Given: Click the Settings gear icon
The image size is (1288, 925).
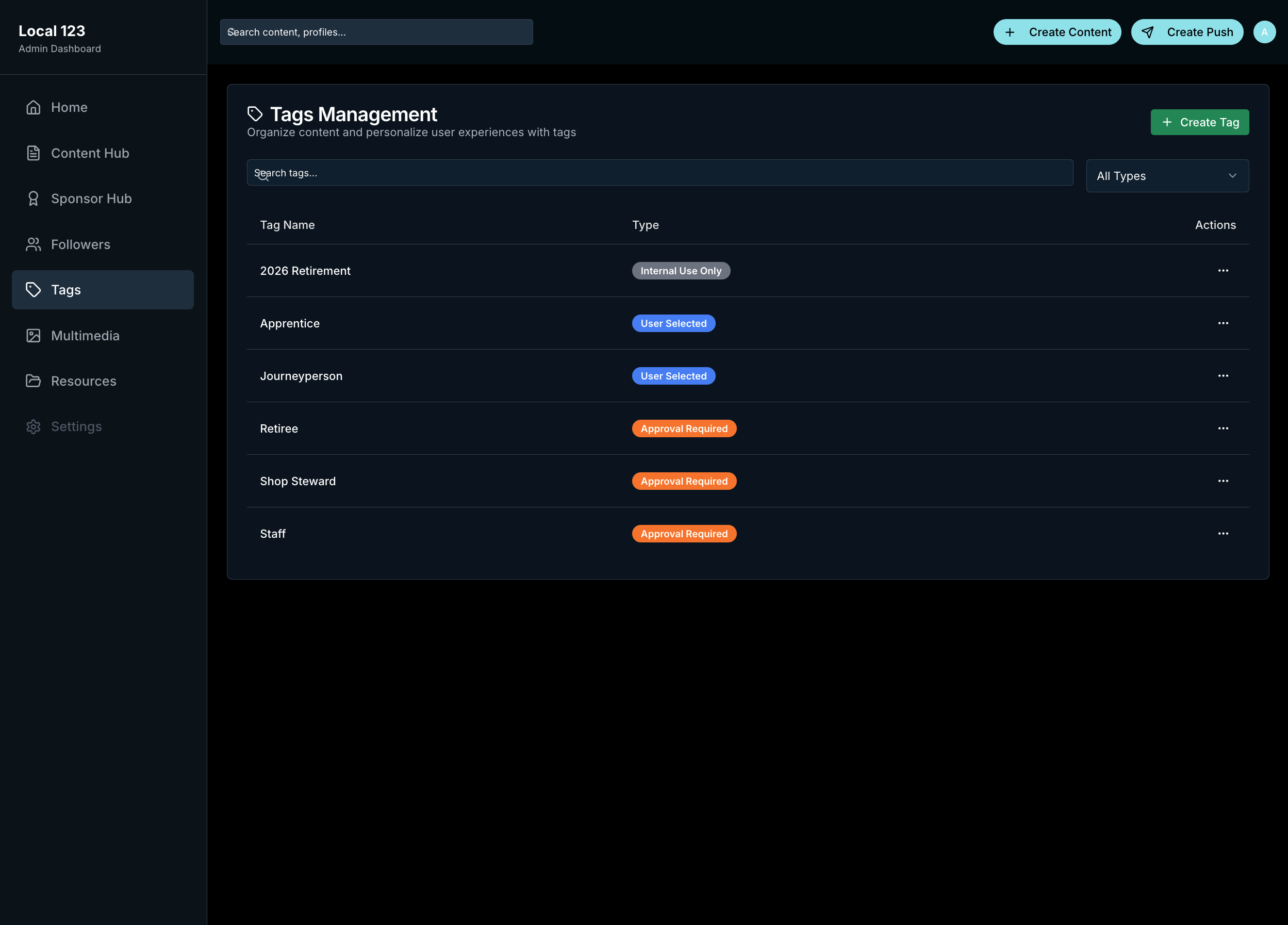Looking at the screenshot, I should click(33, 426).
